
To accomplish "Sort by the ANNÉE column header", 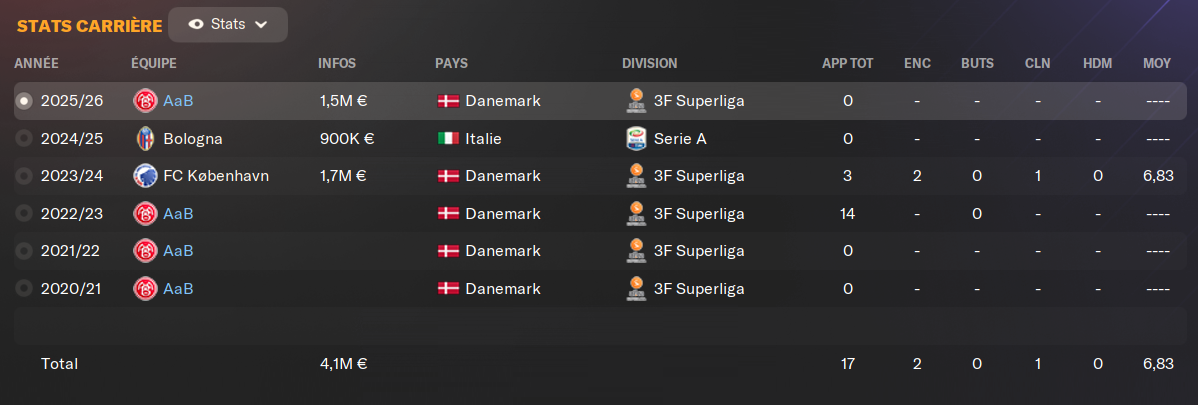I will (x=37, y=63).
